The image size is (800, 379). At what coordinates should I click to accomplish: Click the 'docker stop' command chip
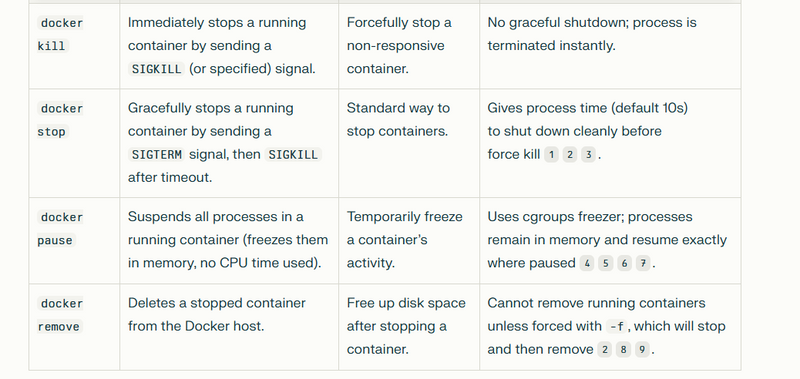60,120
